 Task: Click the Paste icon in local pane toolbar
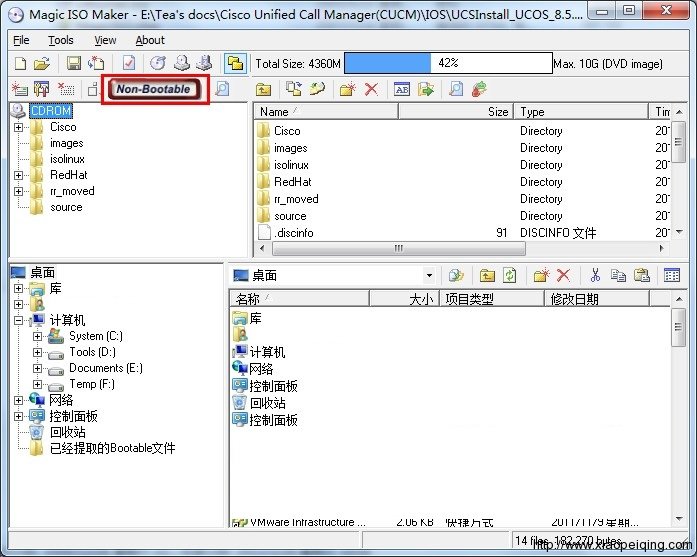pyautogui.click(x=642, y=276)
